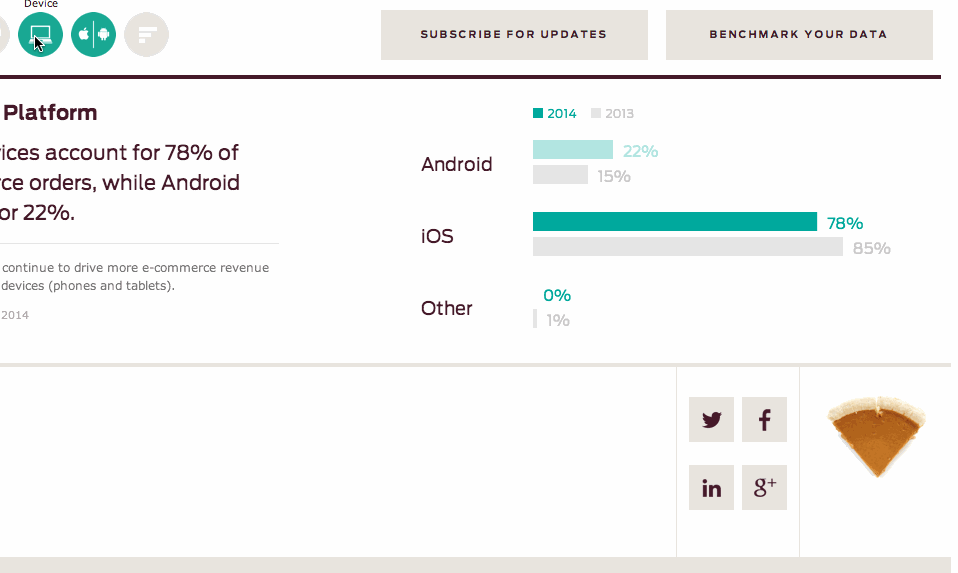Click the iOS 2013 gray bar
Viewport: 958px width, 573px height.
click(688, 247)
